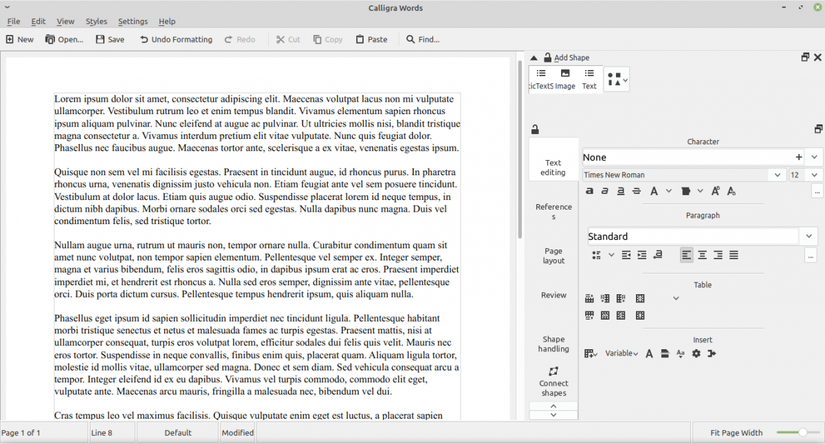Image resolution: width=825 pixels, height=444 pixels.
Task: Click the gear icon in Insert section
Action: click(x=696, y=353)
